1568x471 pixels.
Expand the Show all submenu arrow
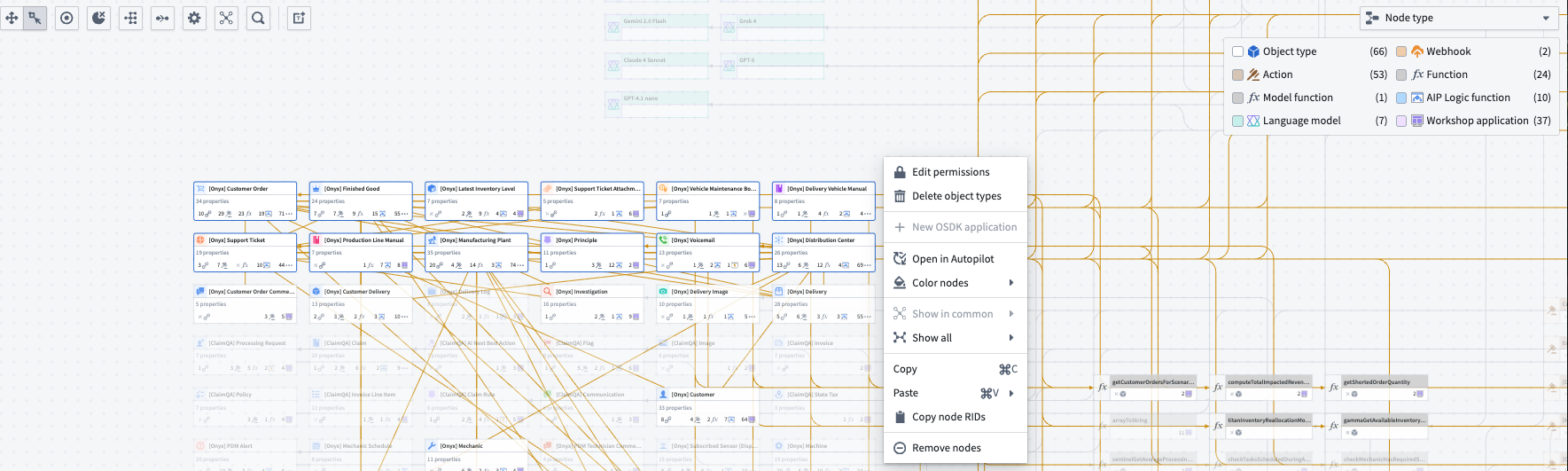pyautogui.click(x=1011, y=338)
